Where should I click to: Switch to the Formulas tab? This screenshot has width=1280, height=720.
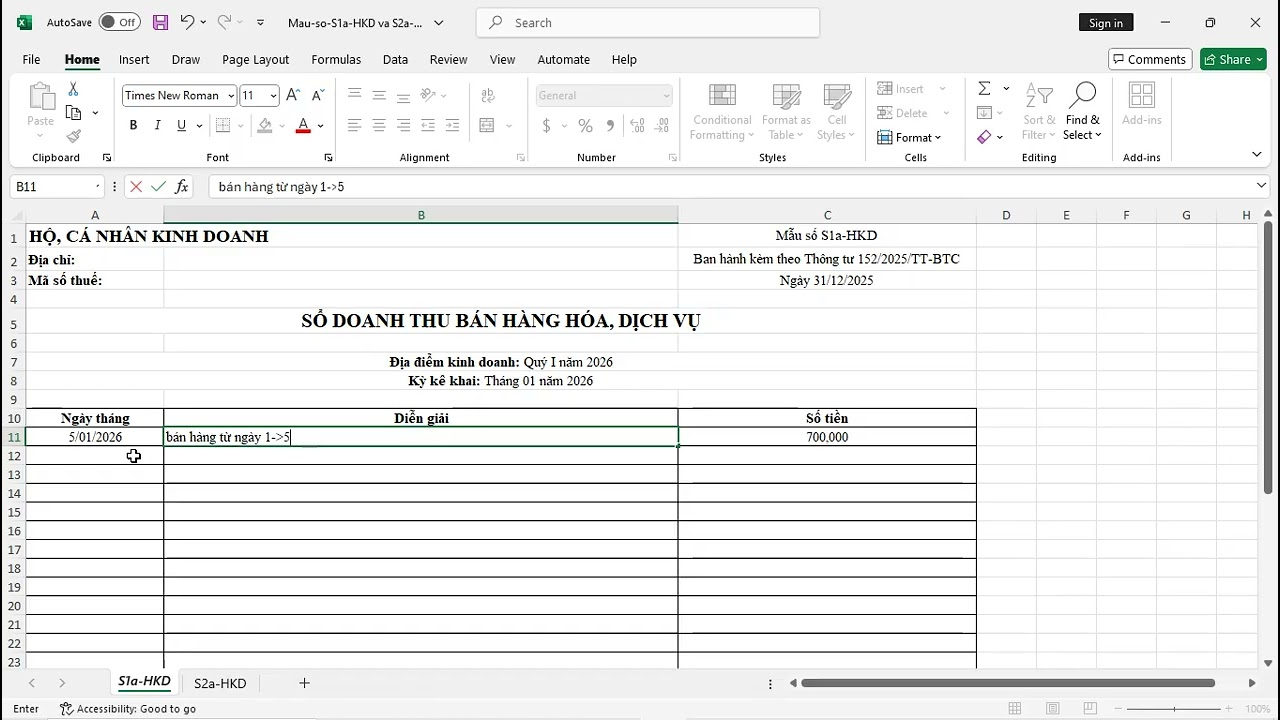[x=336, y=59]
